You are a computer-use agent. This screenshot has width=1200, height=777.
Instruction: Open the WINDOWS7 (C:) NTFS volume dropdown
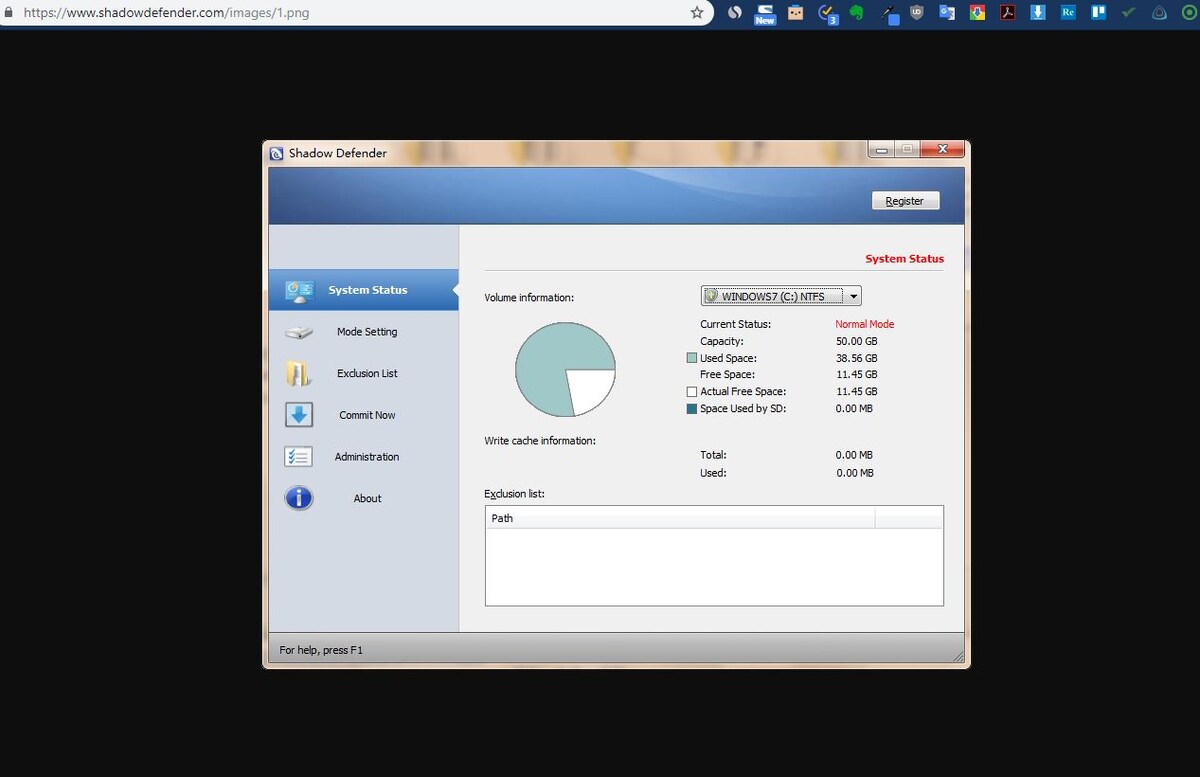click(781, 296)
